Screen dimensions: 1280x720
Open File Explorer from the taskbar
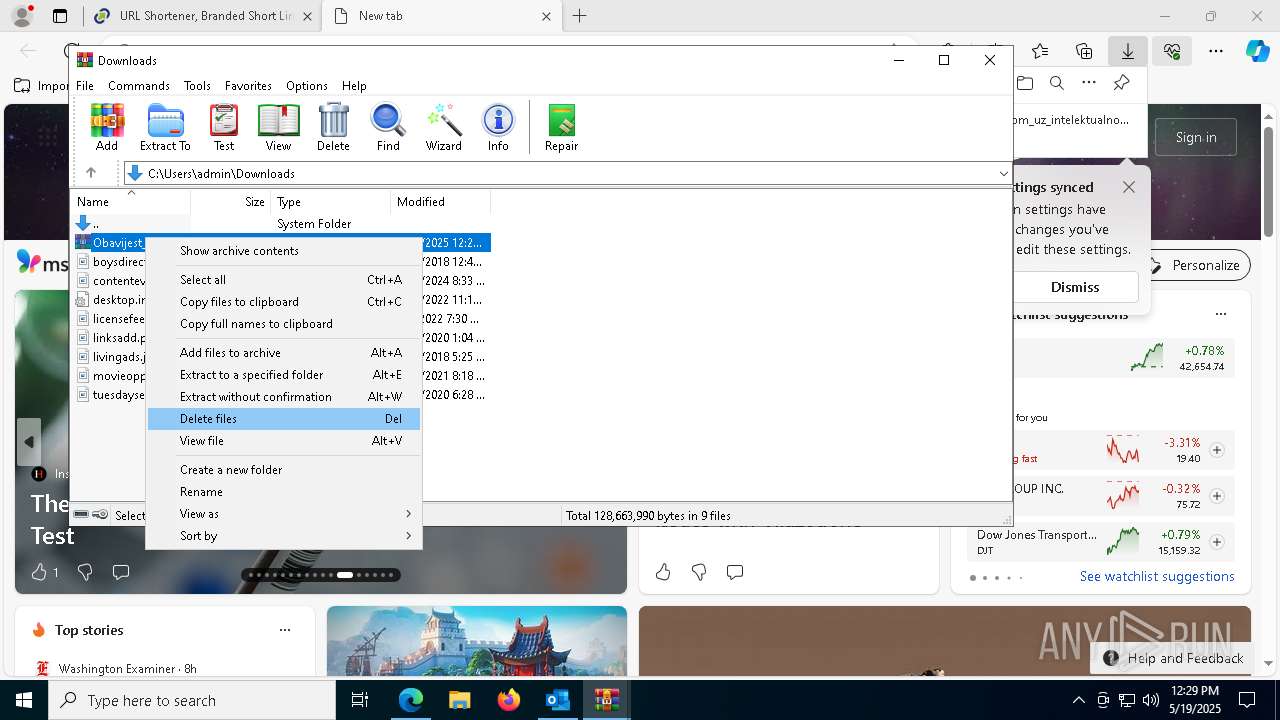click(459, 700)
